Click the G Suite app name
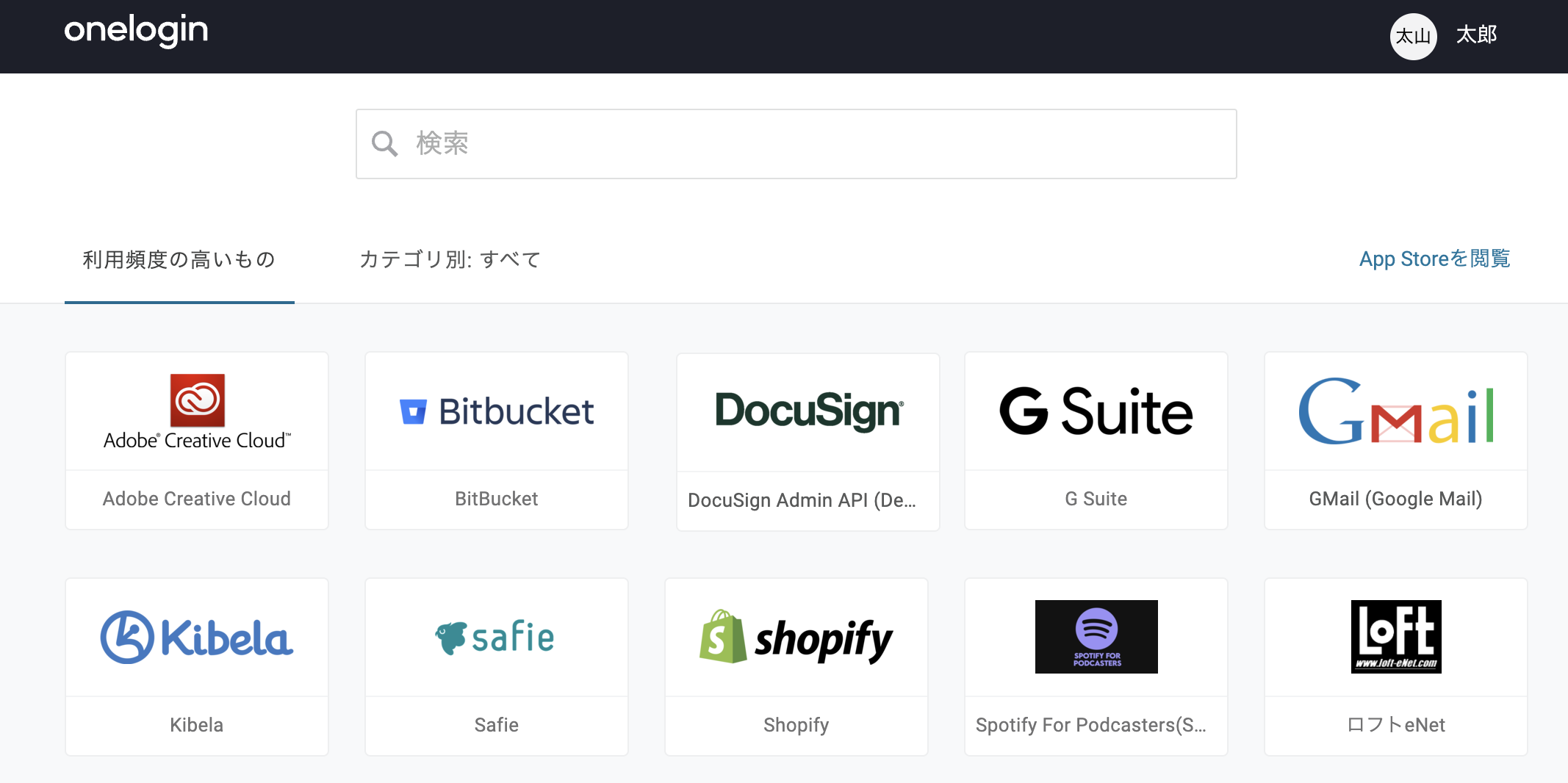 pyautogui.click(x=1096, y=499)
